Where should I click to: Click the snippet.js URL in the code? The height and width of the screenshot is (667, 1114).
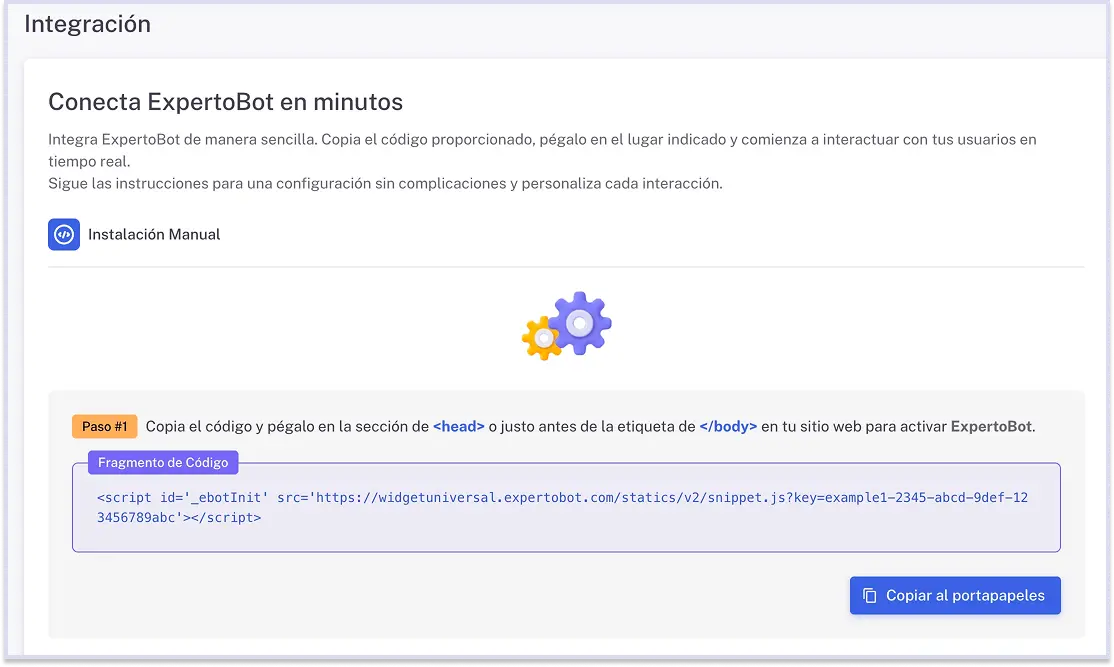pyautogui.click(x=700, y=496)
